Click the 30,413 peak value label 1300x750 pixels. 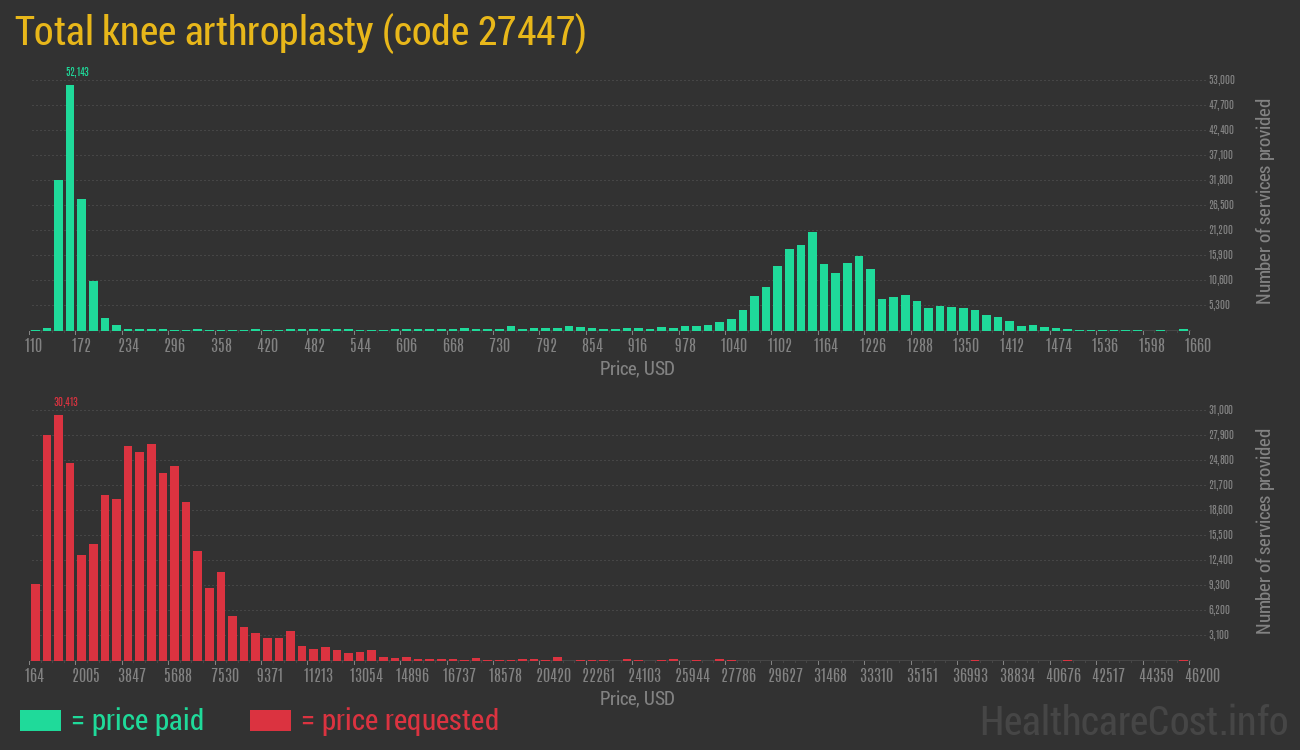(x=65, y=402)
